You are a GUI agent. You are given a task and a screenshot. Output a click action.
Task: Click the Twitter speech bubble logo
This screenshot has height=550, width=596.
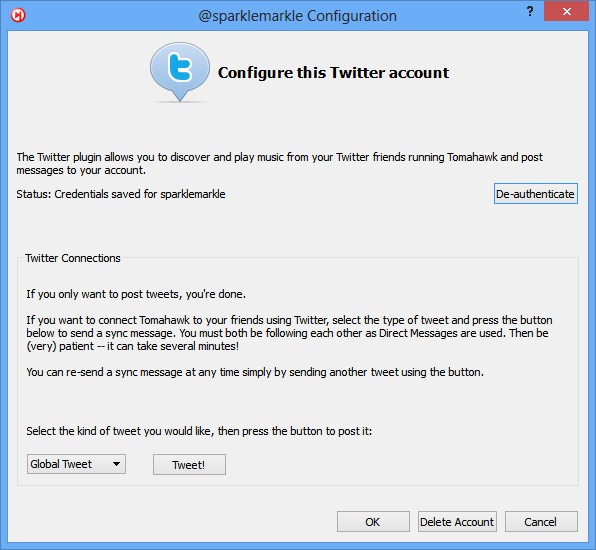point(179,72)
